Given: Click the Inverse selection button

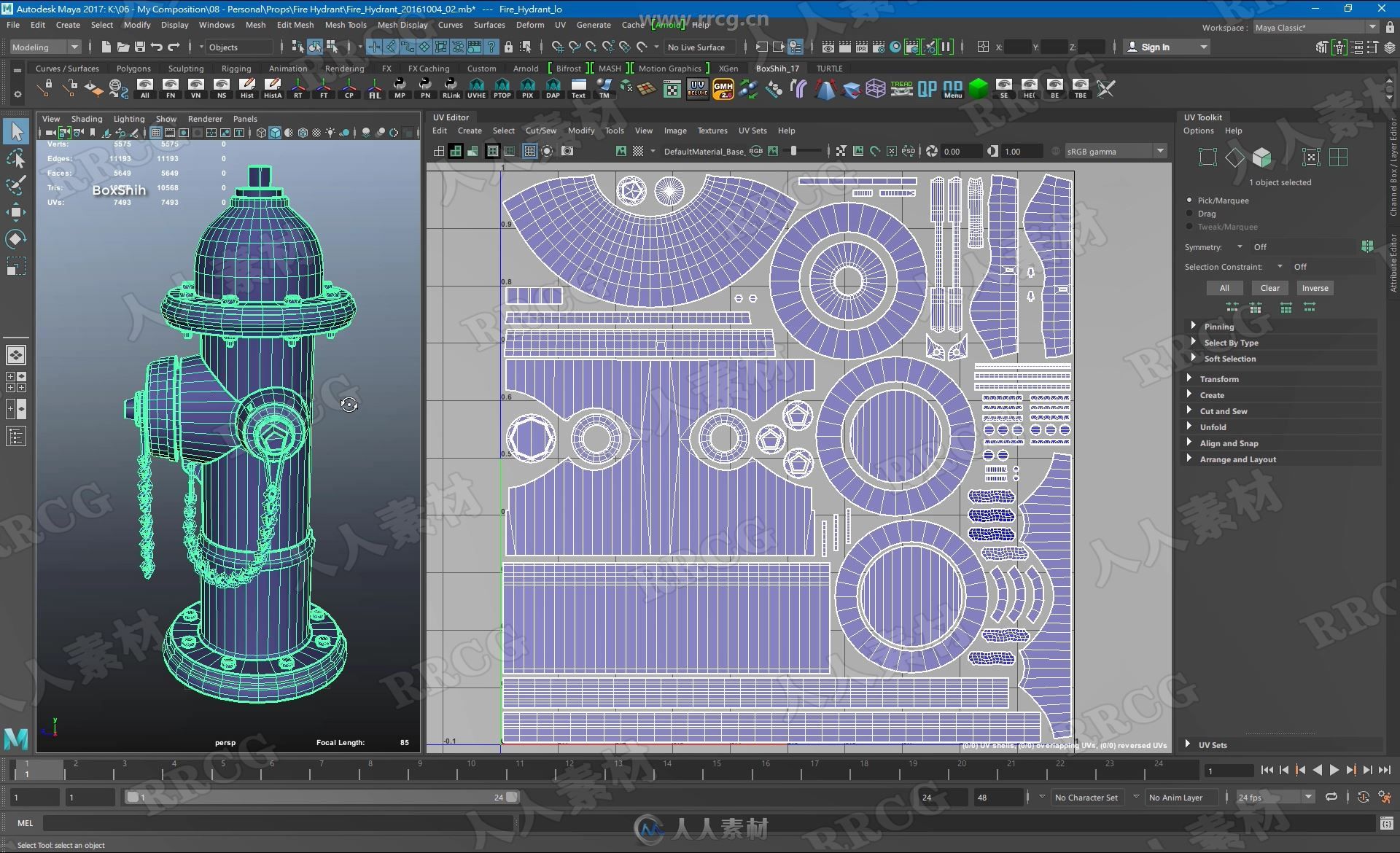Looking at the screenshot, I should tap(1315, 287).
